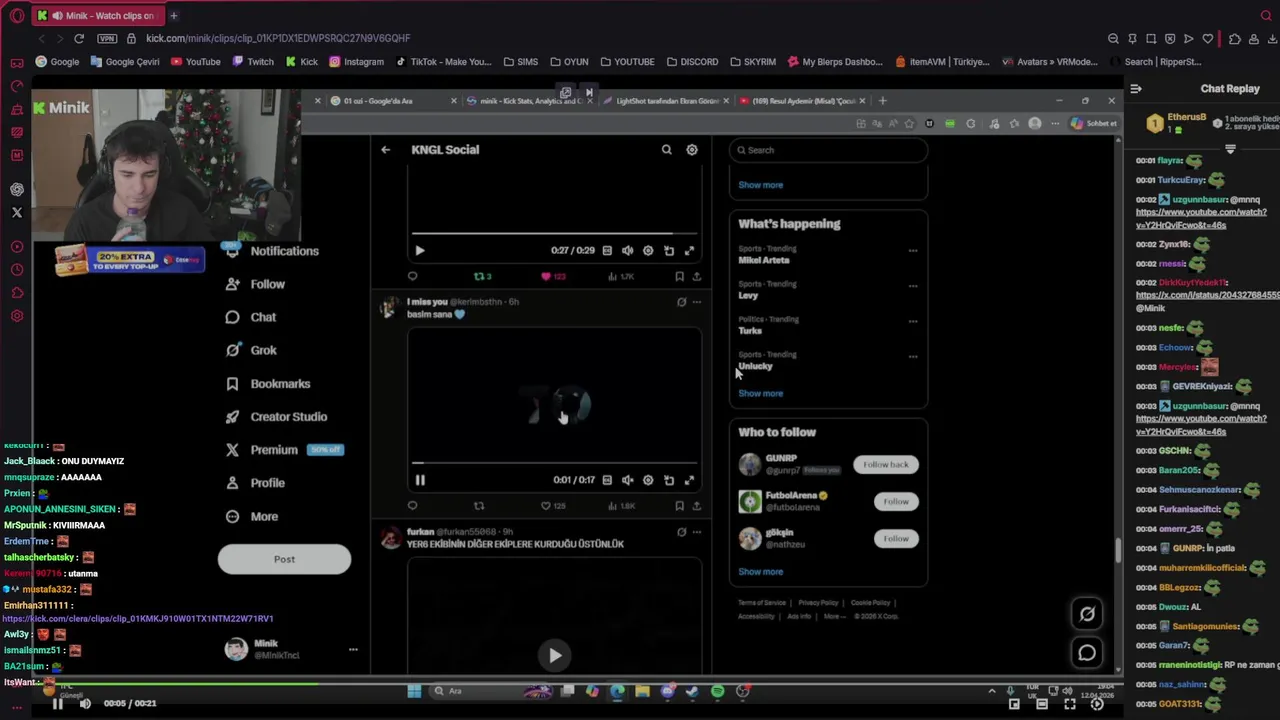
Task: Click Show more under Who to follow
Action: 760,572
